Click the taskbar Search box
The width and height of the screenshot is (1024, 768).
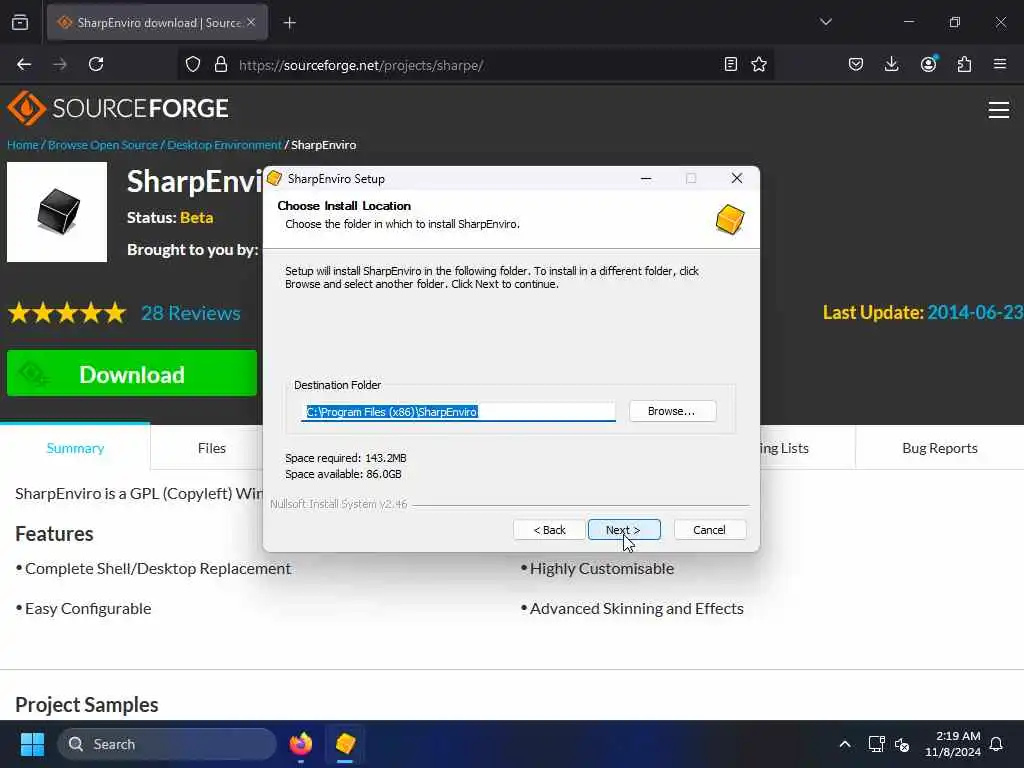(x=167, y=744)
